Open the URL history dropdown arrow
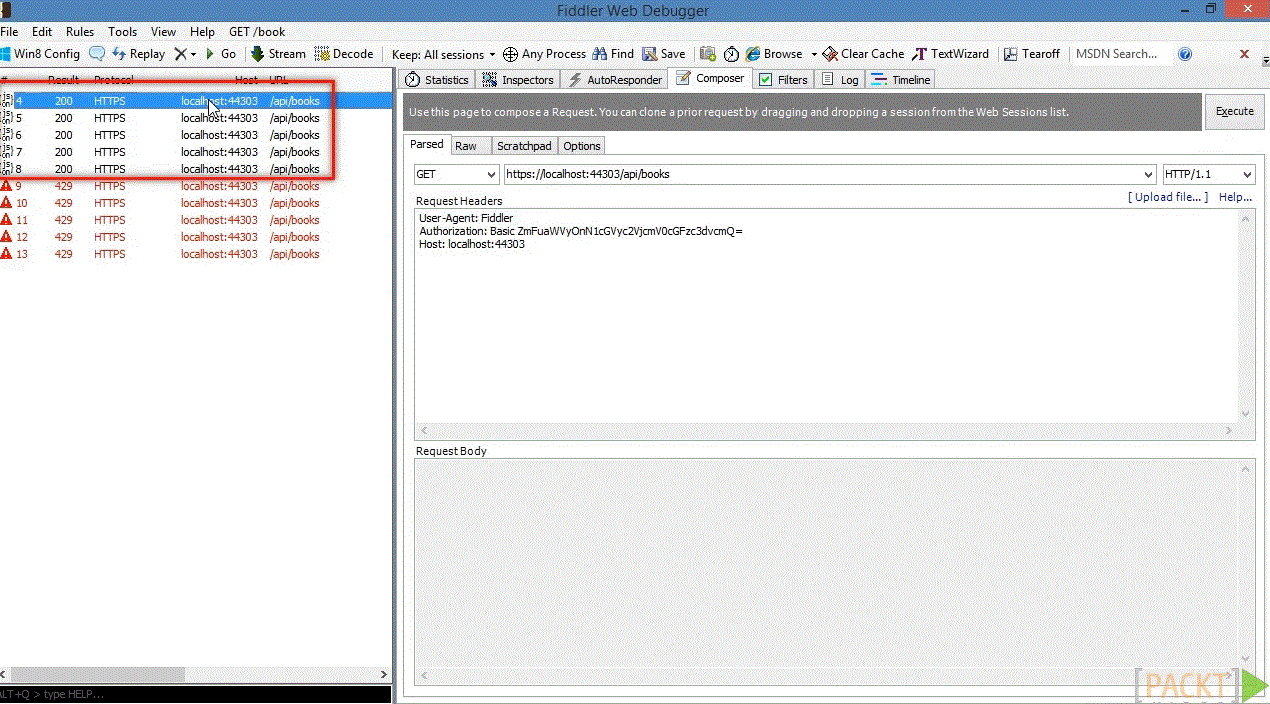This screenshot has width=1270, height=704. tap(1148, 174)
